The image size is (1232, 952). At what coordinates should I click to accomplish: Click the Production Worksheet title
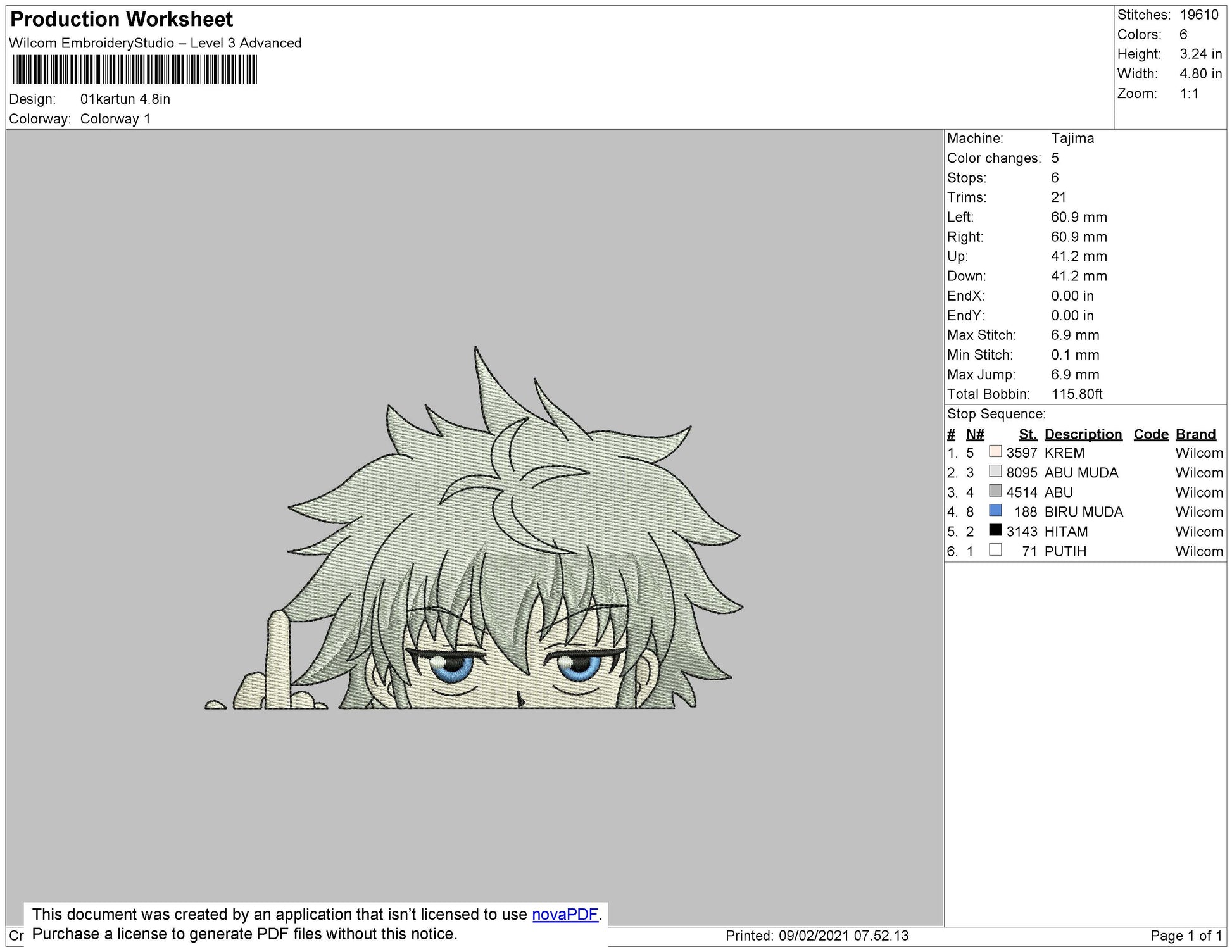122,20
